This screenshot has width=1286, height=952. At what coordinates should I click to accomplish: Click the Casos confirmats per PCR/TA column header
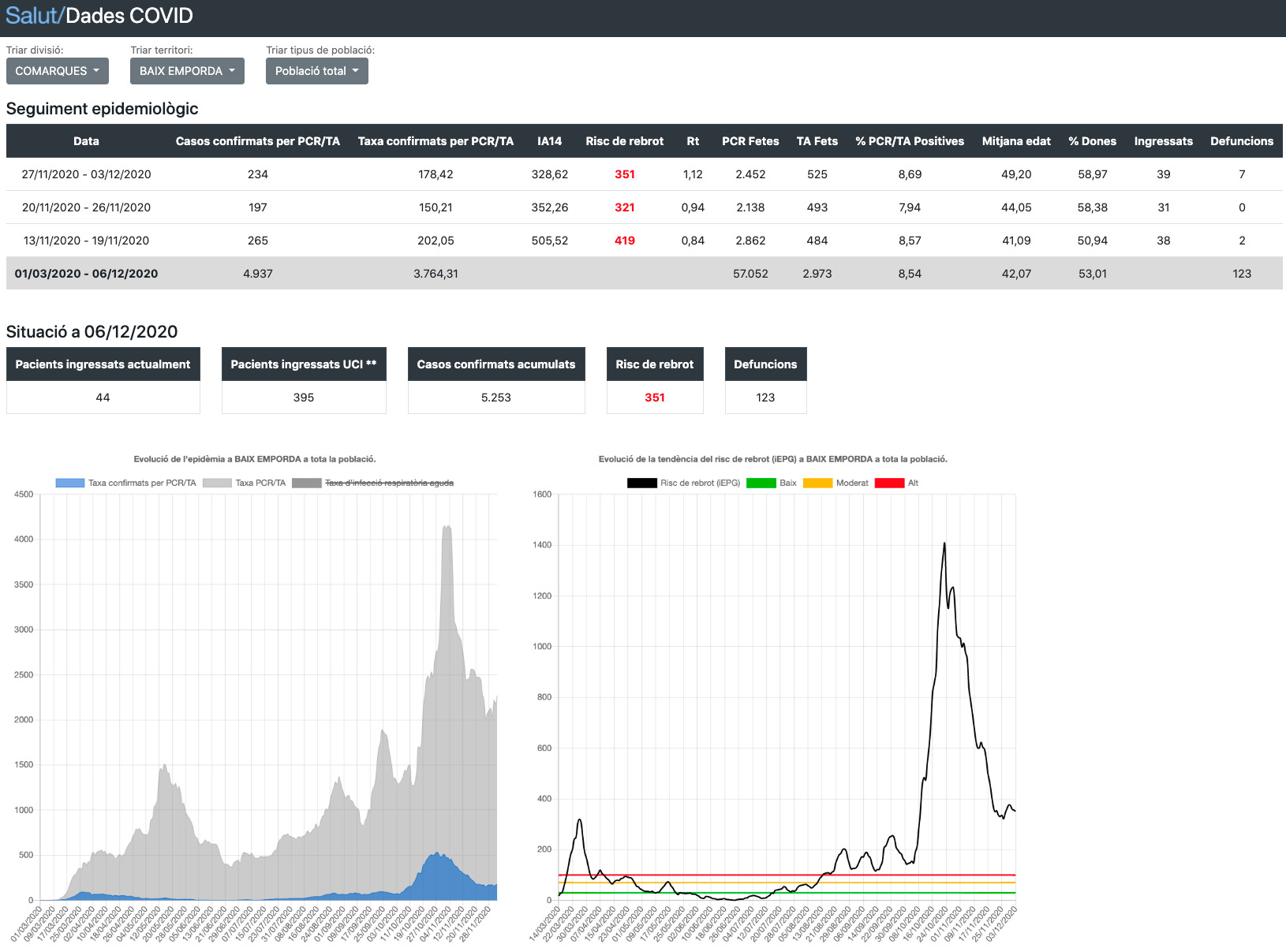point(258,141)
